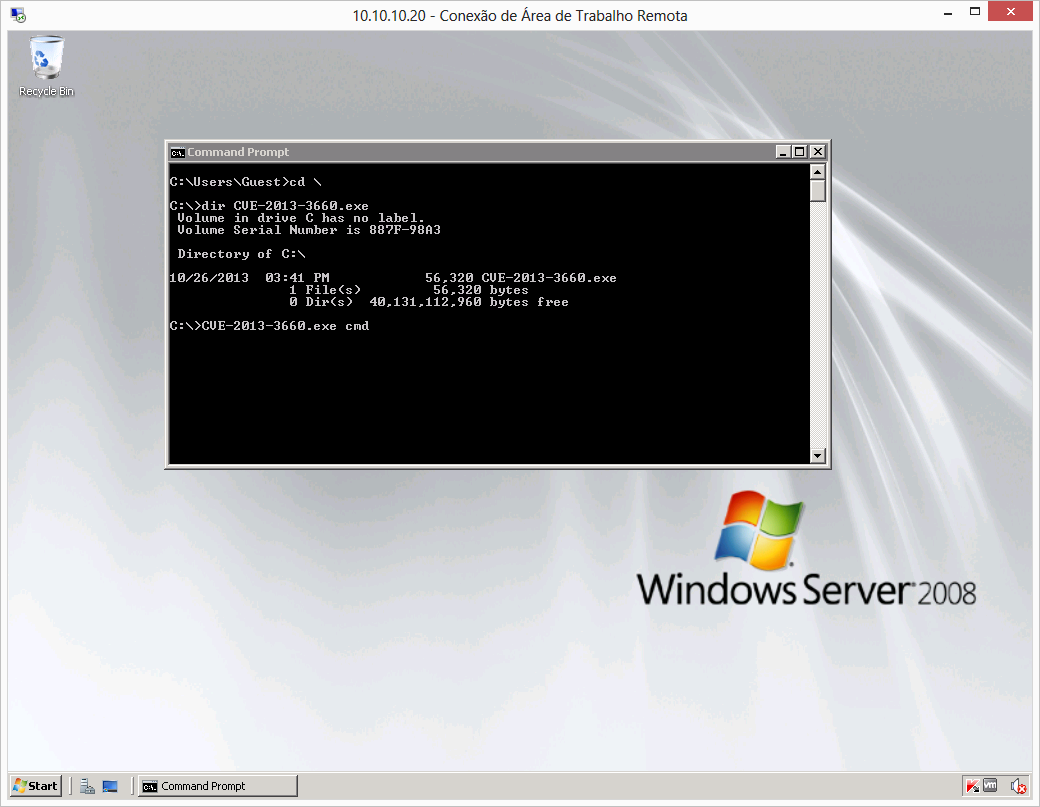This screenshot has width=1040, height=807.
Task: Launch Server Manager from quick launch
Action: coord(88,786)
